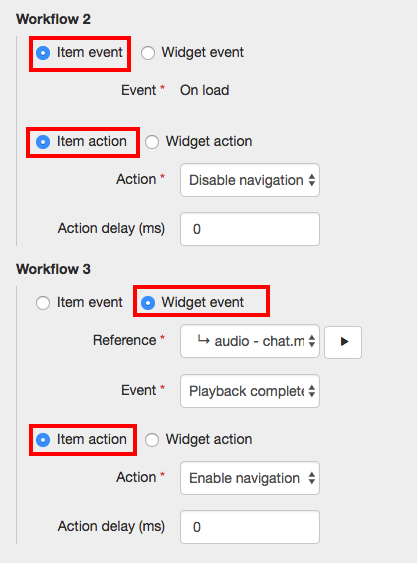Choose Widget action radio in Workflow 3
Image resolution: width=417 pixels, height=563 pixels.
152,440
